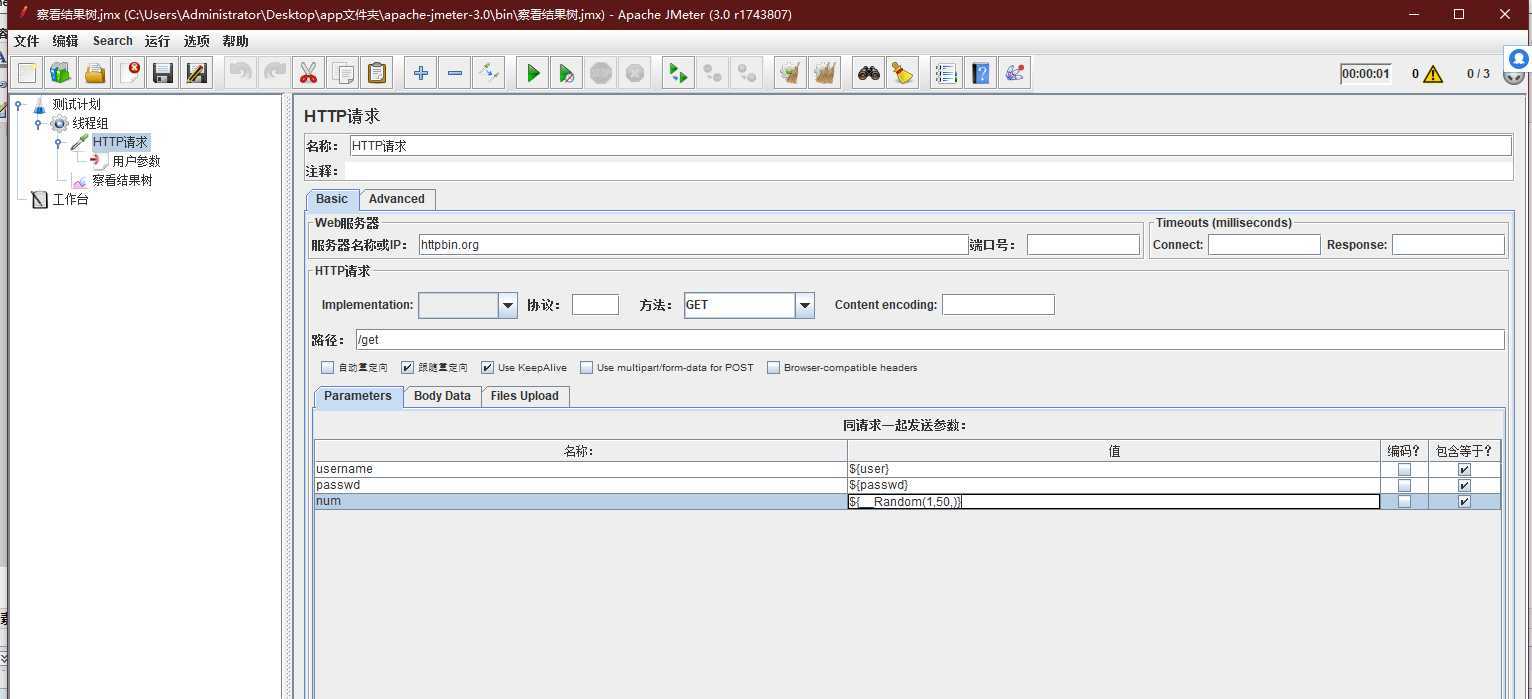Cut selection with the scissors icon
This screenshot has width=1532, height=699.
pos(308,73)
